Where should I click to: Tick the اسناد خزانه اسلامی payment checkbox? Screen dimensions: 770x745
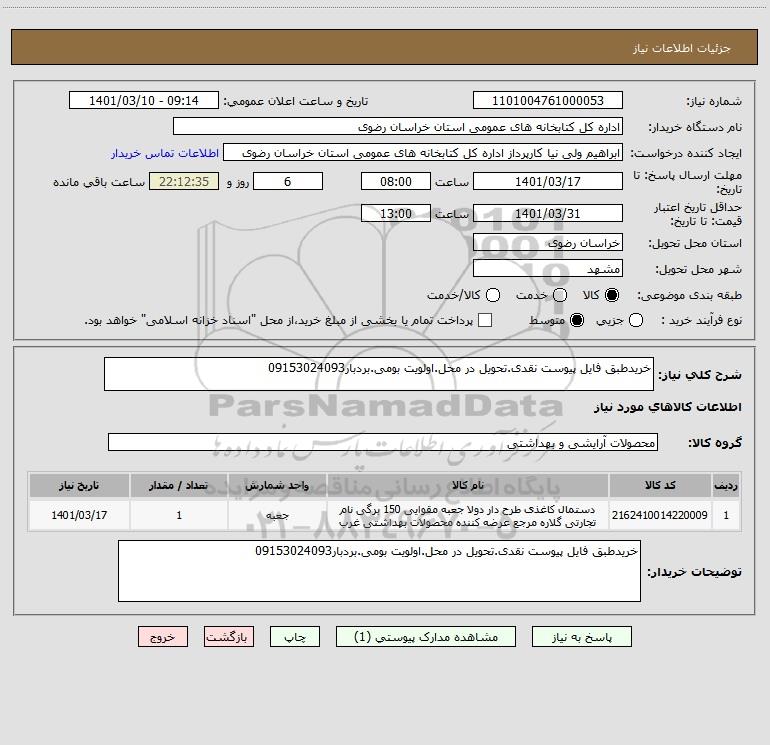pos(485,320)
